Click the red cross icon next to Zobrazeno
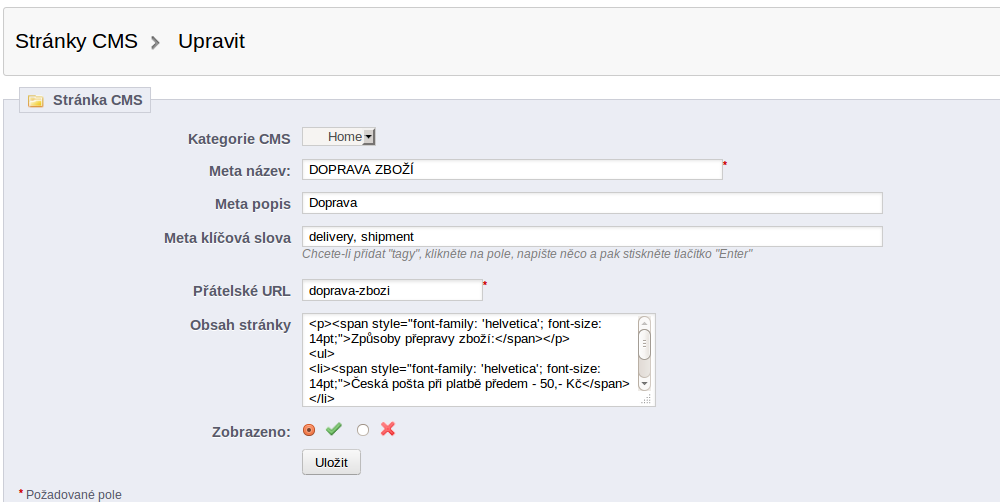This screenshot has width=1000, height=502. [388, 429]
